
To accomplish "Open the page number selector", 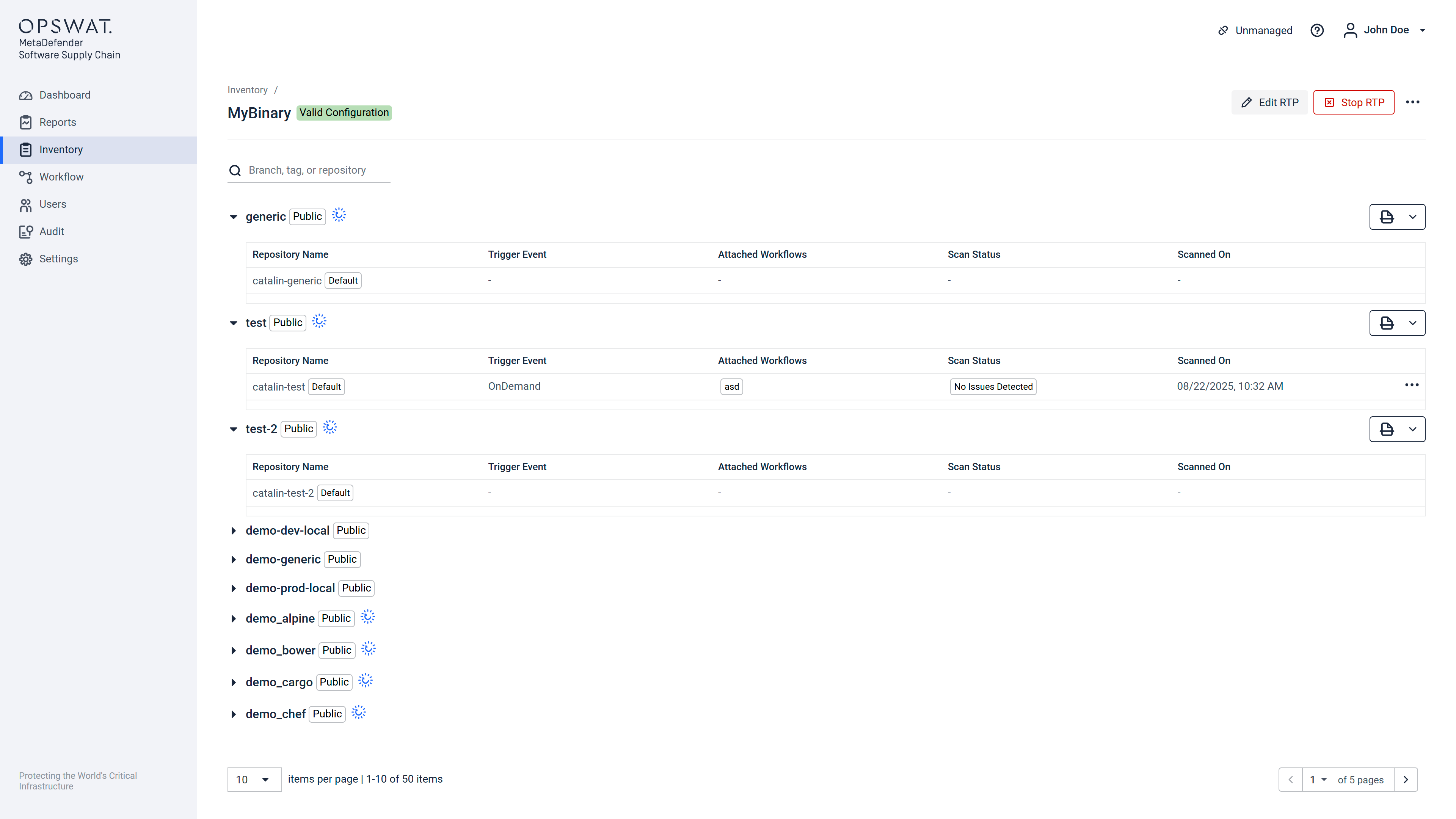I will (1318, 780).
